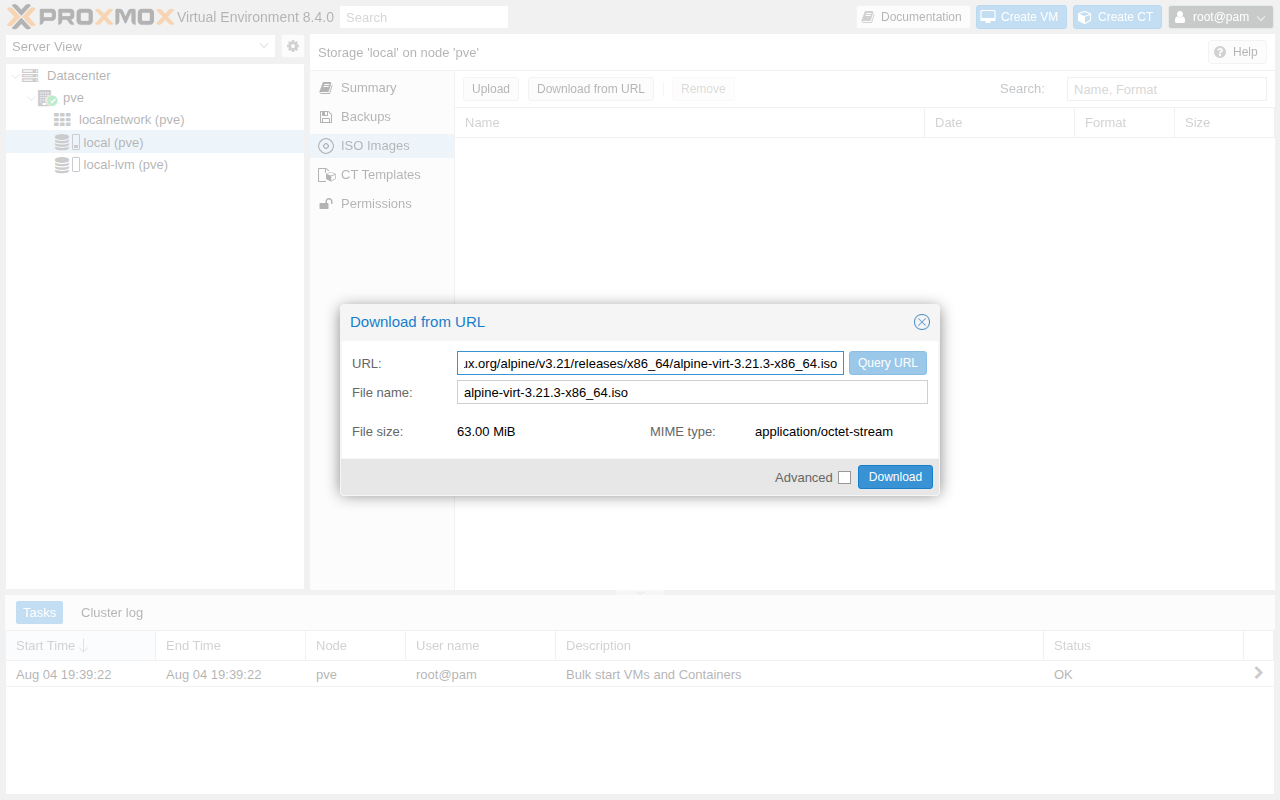Click the Download button

click(895, 477)
